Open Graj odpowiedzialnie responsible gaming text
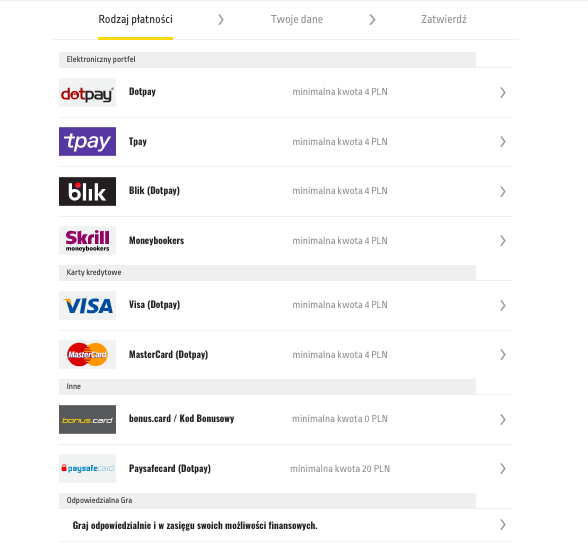This screenshot has width=588, height=556. (195, 526)
